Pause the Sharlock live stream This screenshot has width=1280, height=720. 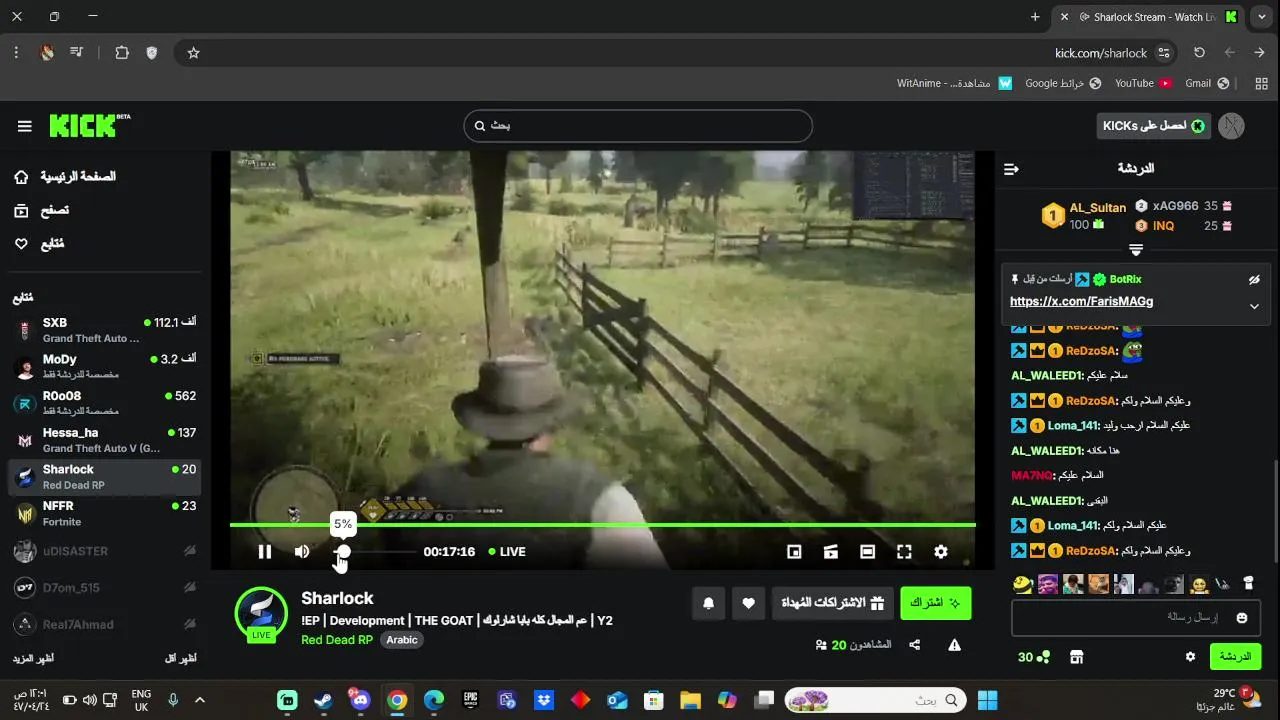(x=265, y=551)
